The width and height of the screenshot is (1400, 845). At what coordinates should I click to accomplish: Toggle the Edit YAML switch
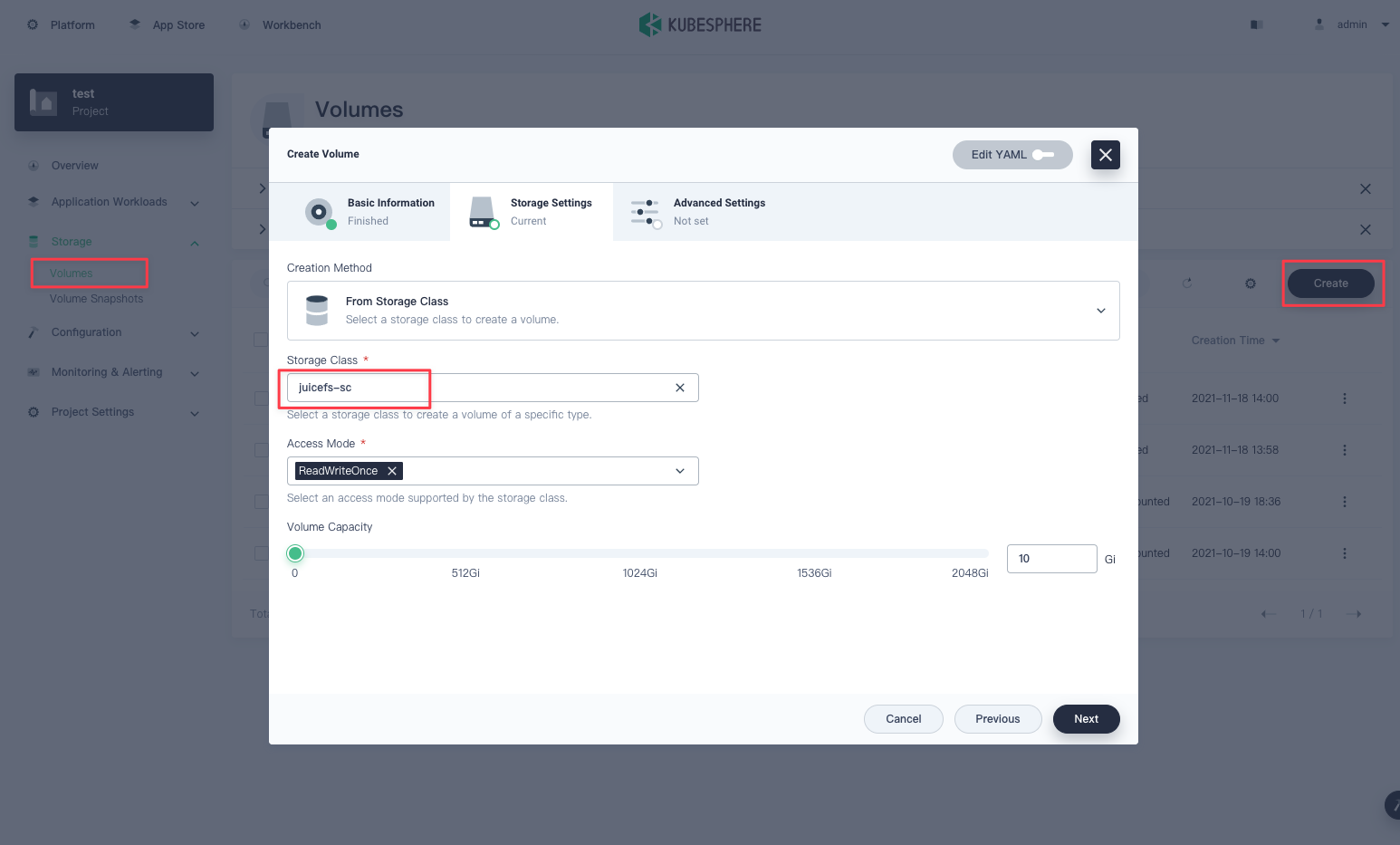coord(1043,155)
